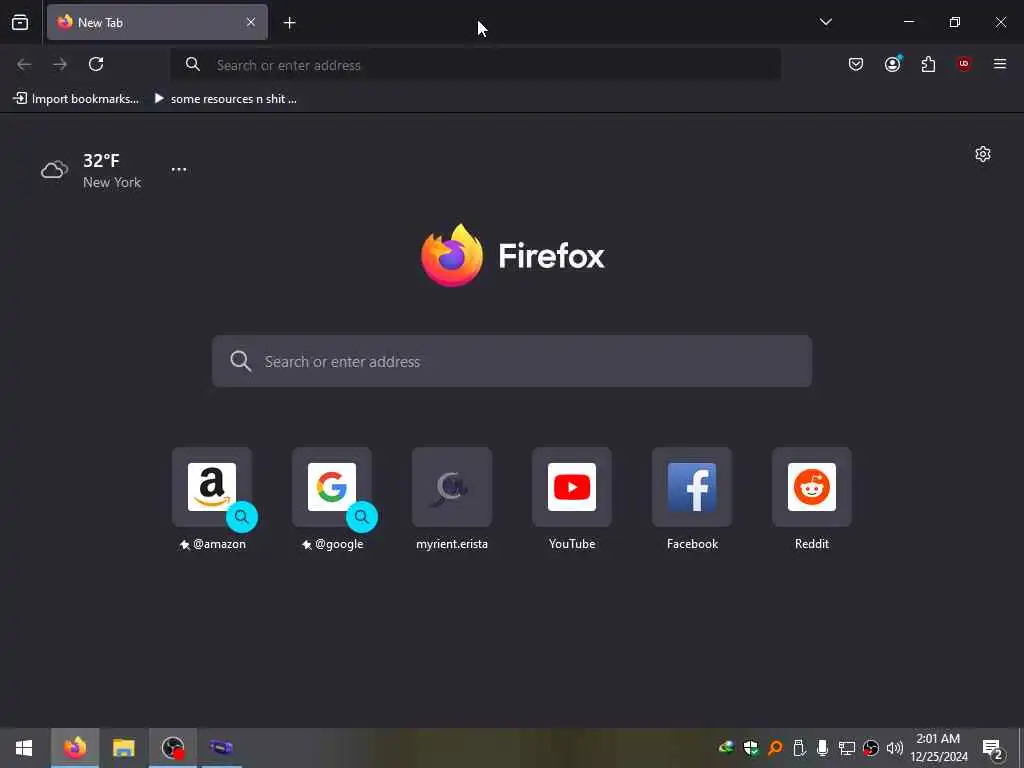Open the notification center with 2 alerts

[x=993, y=749]
